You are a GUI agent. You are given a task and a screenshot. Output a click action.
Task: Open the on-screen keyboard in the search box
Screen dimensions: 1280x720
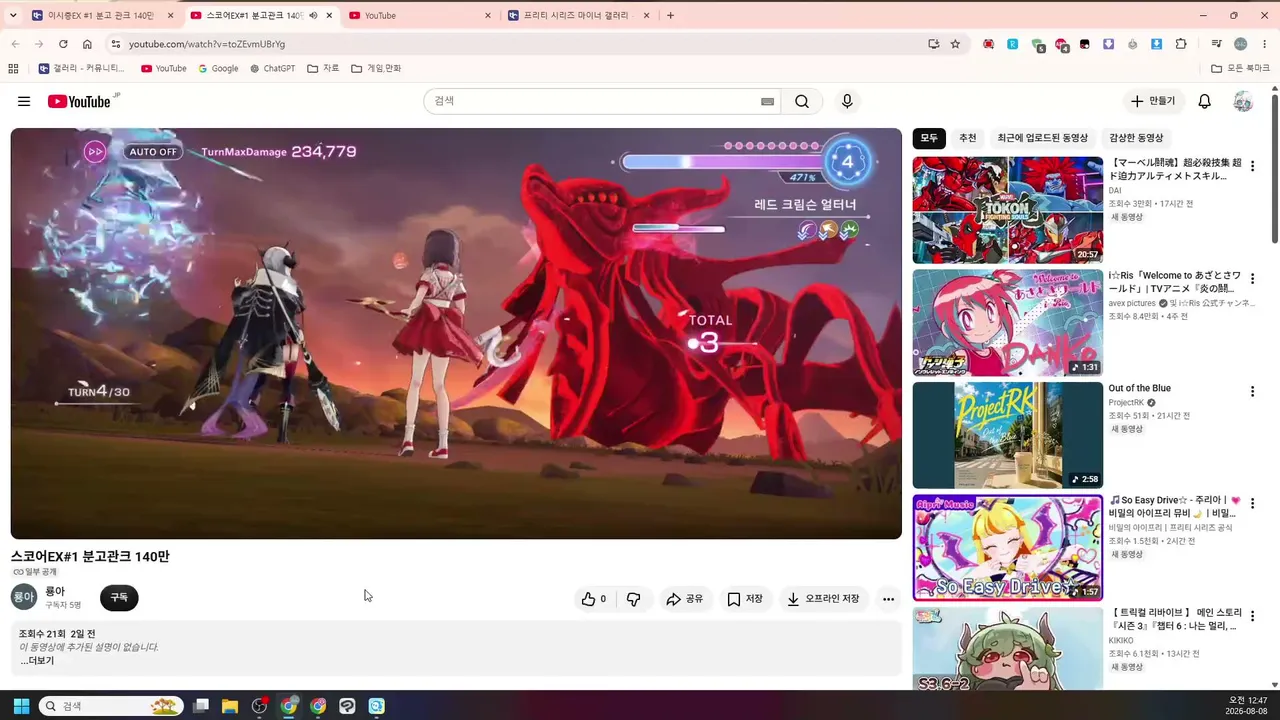767,101
